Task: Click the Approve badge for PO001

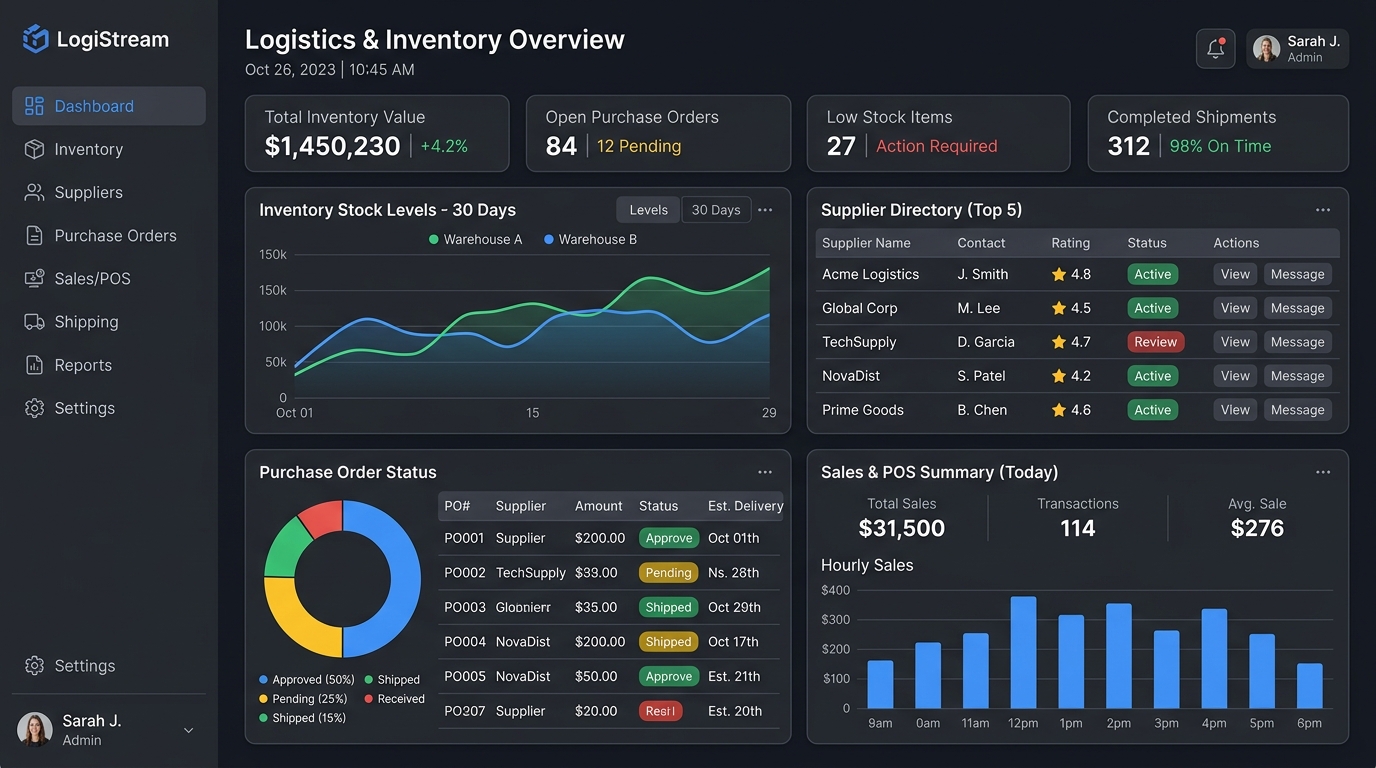Action: coord(668,538)
